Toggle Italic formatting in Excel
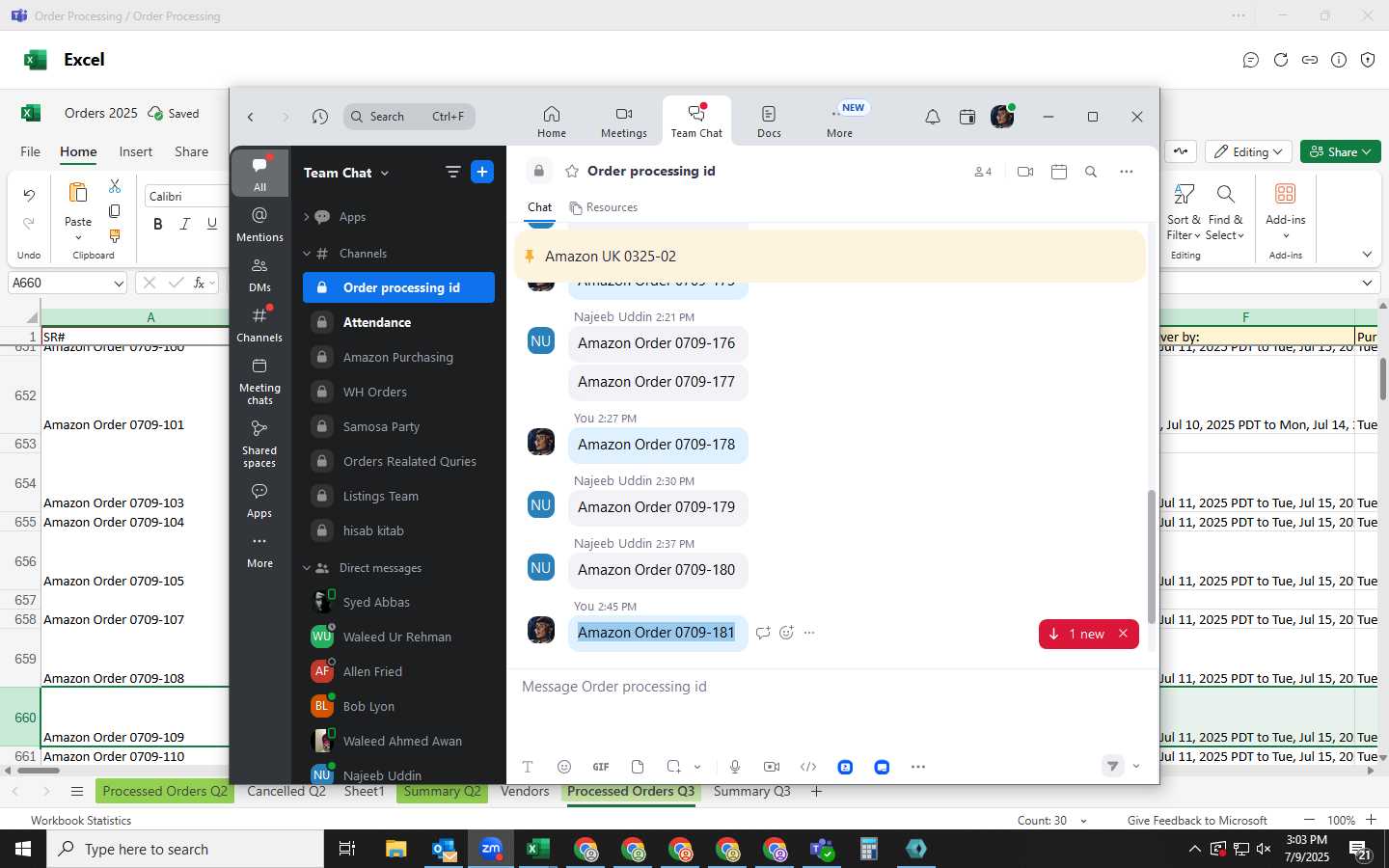 (x=185, y=224)
